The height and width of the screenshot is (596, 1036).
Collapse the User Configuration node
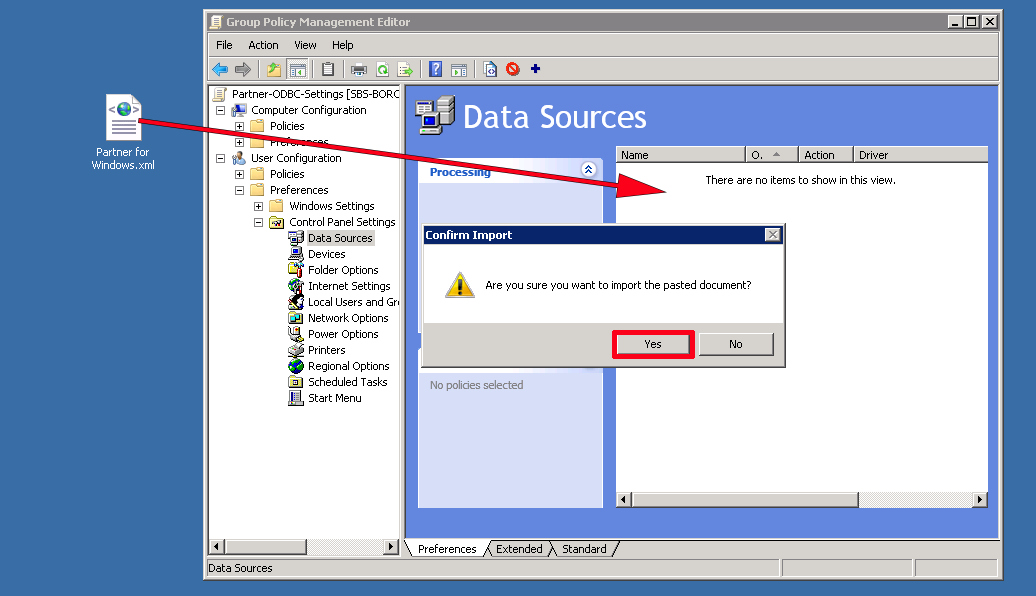[x=221, y=159]
